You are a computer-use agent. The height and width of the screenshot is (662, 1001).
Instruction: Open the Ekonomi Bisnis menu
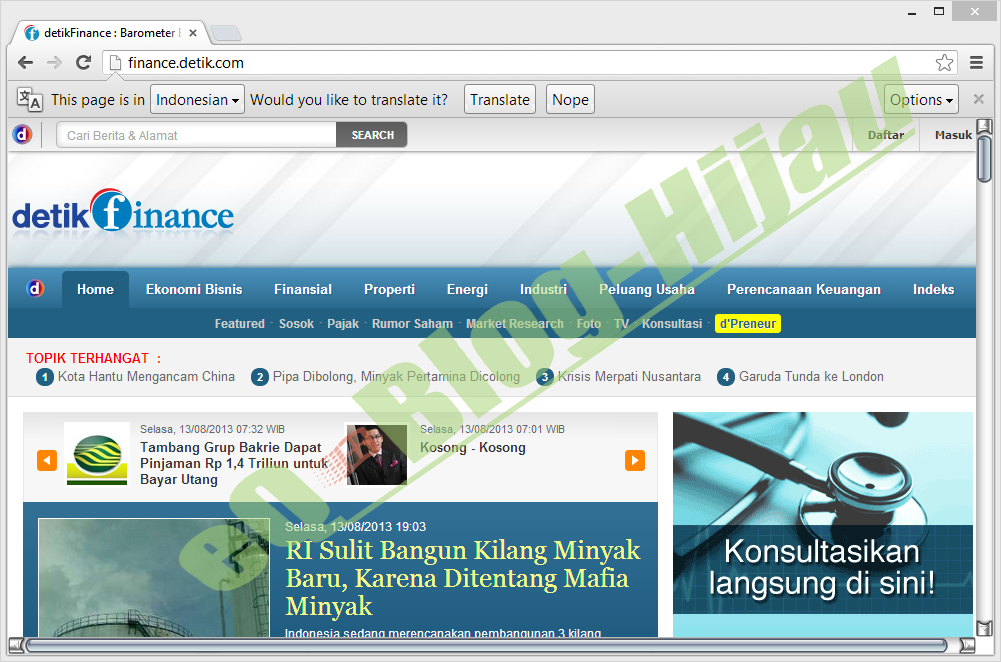point(194,289)
